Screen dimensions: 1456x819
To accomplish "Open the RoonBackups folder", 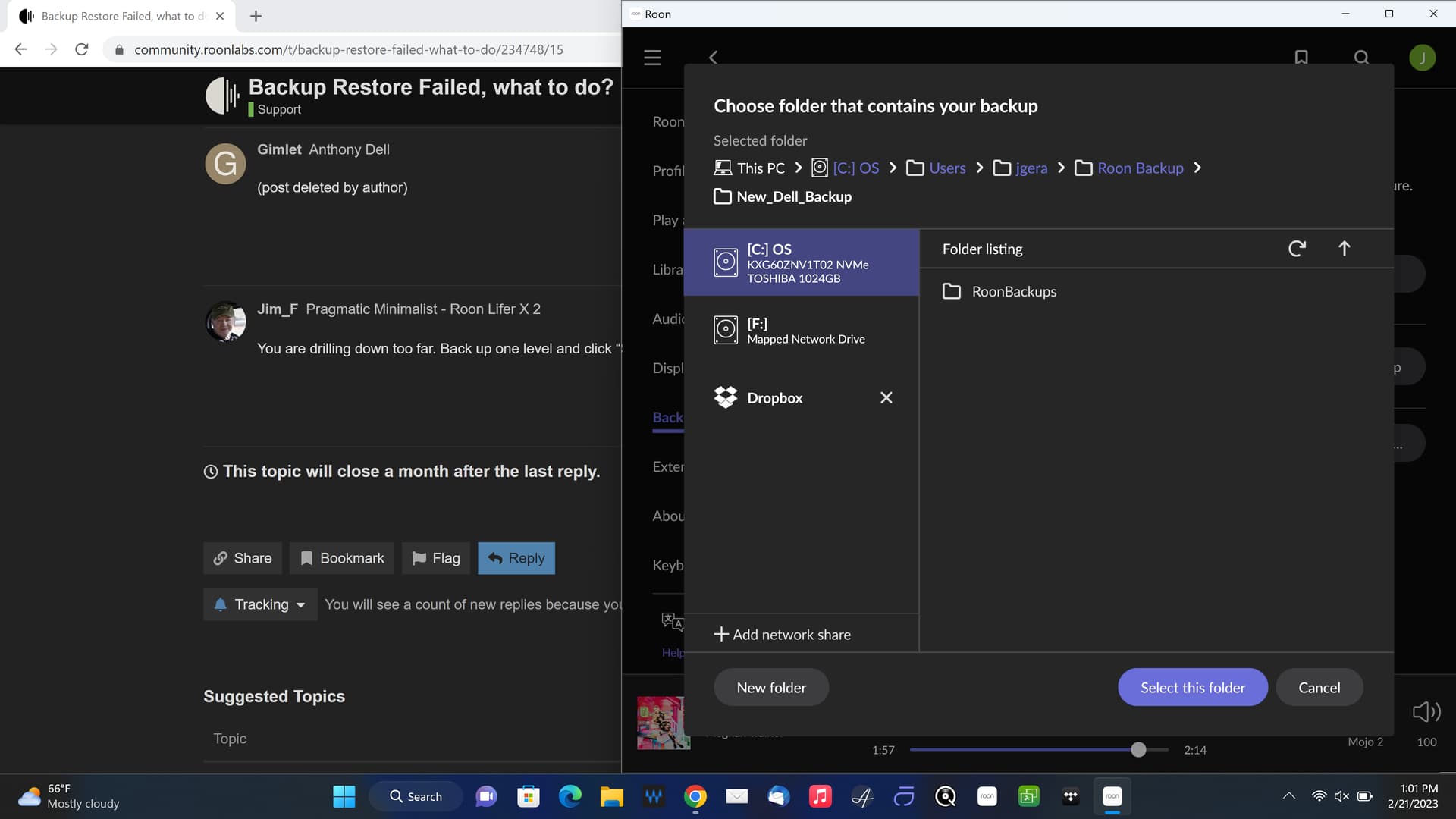I will click(x=999, y=292).
